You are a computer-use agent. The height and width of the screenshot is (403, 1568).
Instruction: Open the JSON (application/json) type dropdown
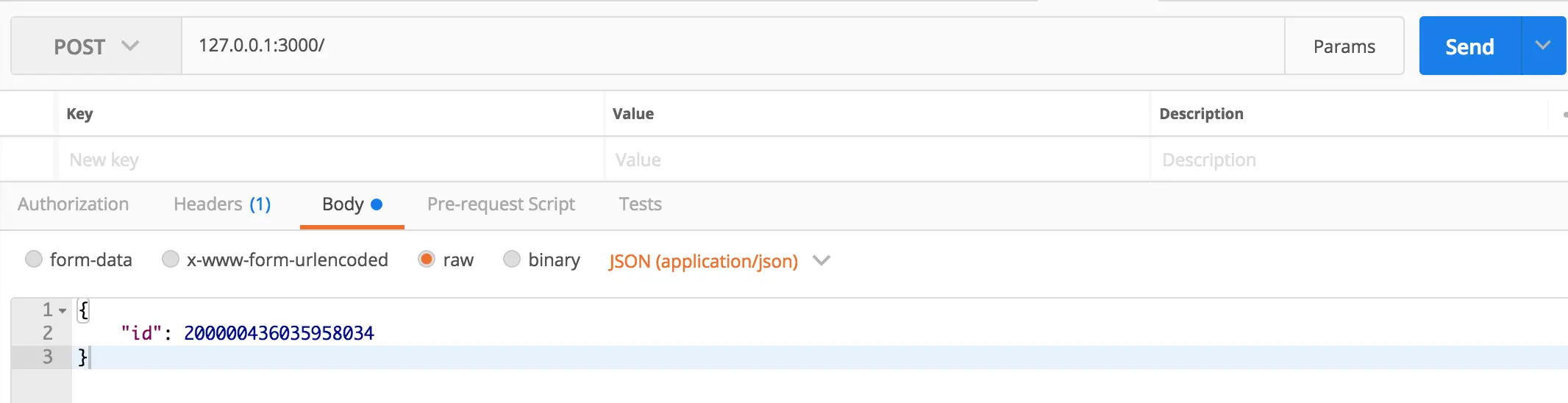click(x=719, y=261)
